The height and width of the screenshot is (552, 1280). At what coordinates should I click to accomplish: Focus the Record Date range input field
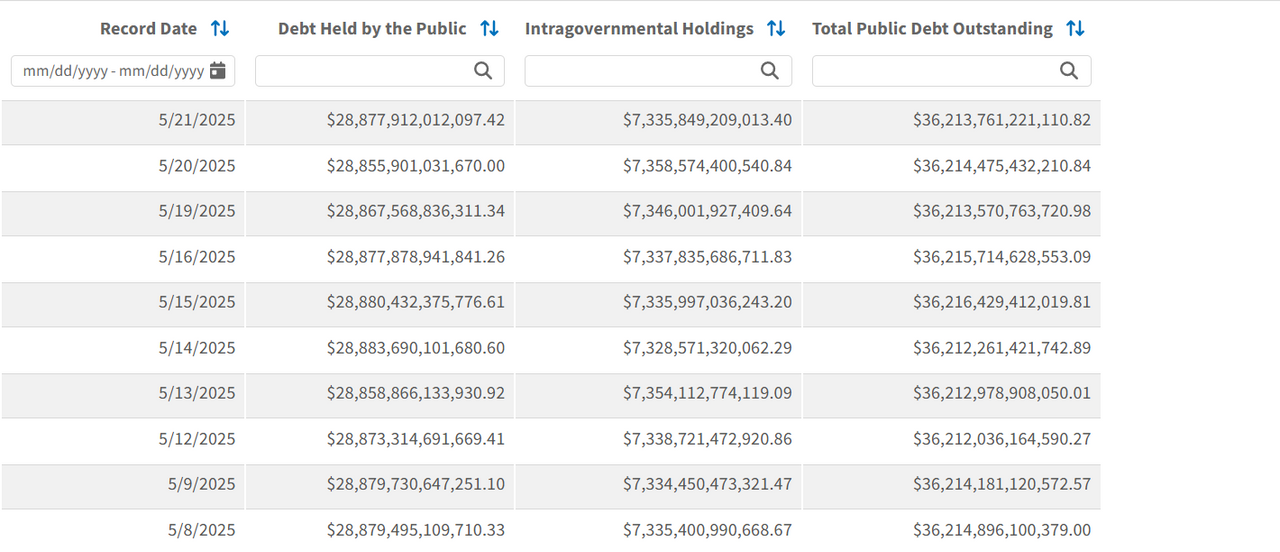(x=112, y=71)
